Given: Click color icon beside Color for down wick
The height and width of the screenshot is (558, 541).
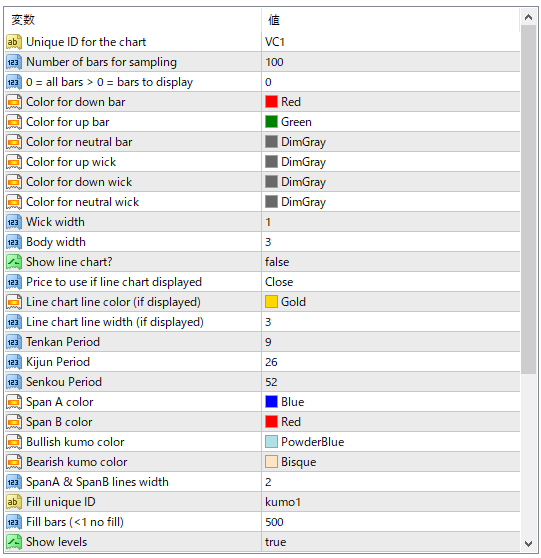Looking at the screenshot, I should tap(14, 182).
